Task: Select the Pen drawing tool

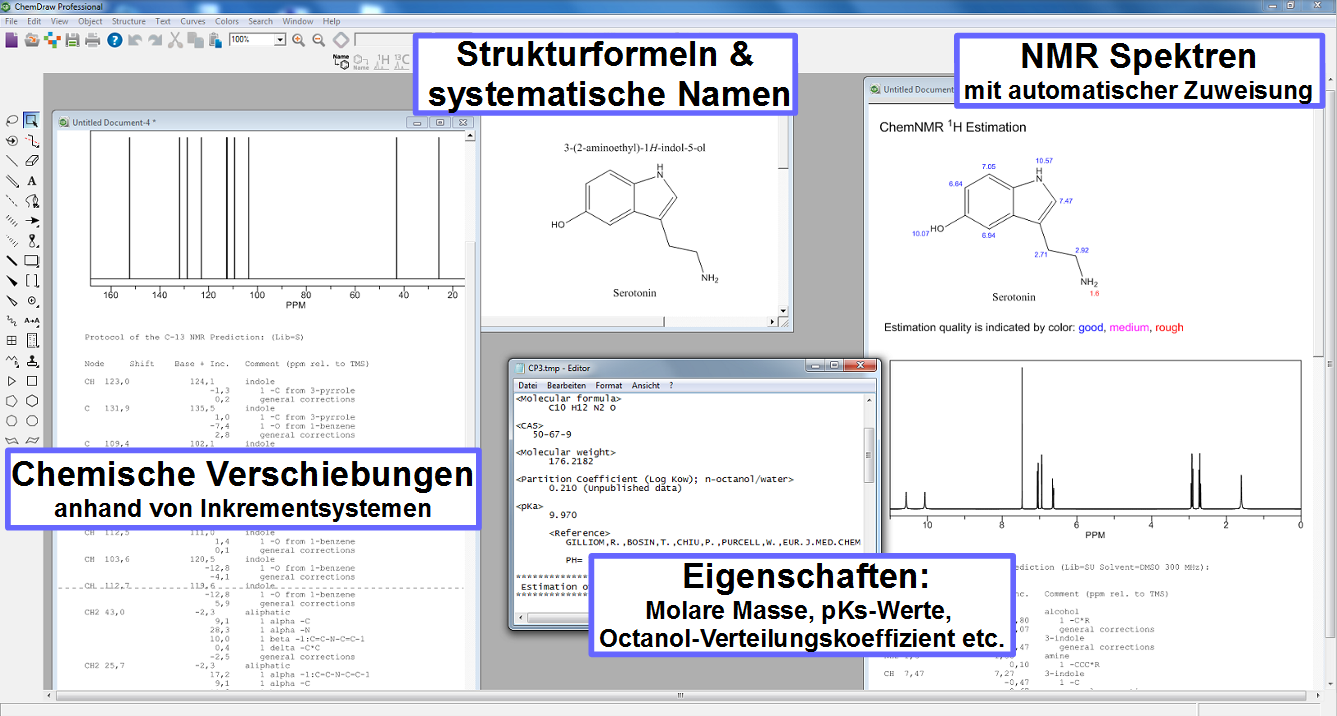Action: [32, 201]
